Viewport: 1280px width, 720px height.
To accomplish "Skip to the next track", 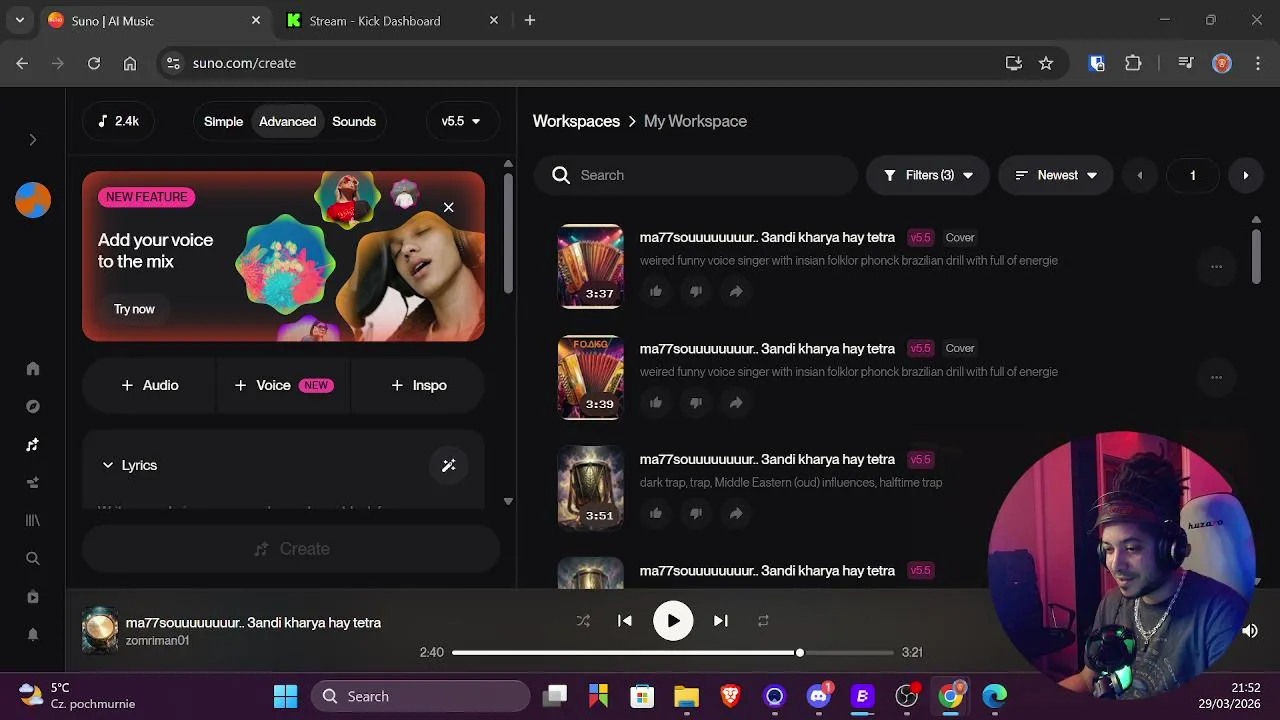I will point(720,621).
